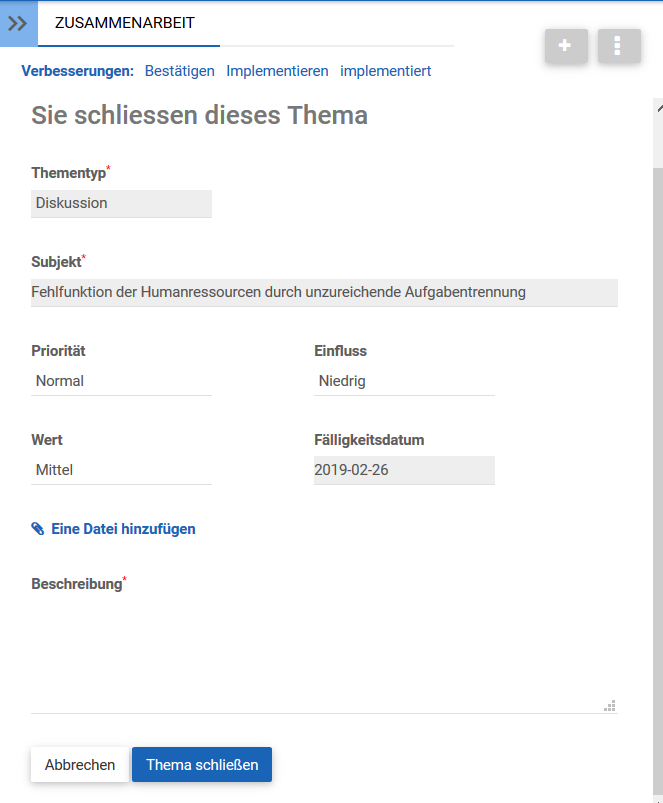Open the Einfluss dropdown set to Niedrig

(404, 381)
